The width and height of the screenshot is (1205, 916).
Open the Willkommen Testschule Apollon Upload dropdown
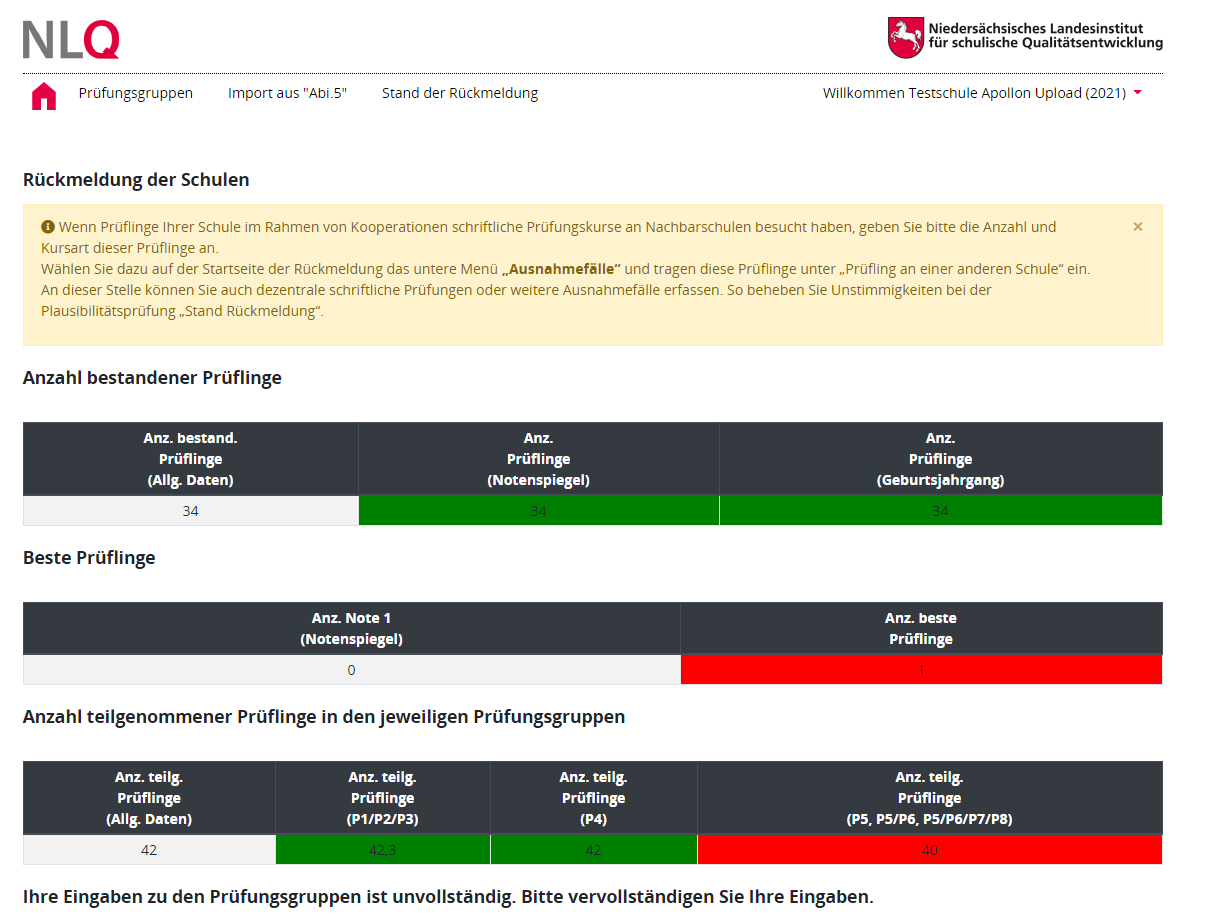pos(982,93)
